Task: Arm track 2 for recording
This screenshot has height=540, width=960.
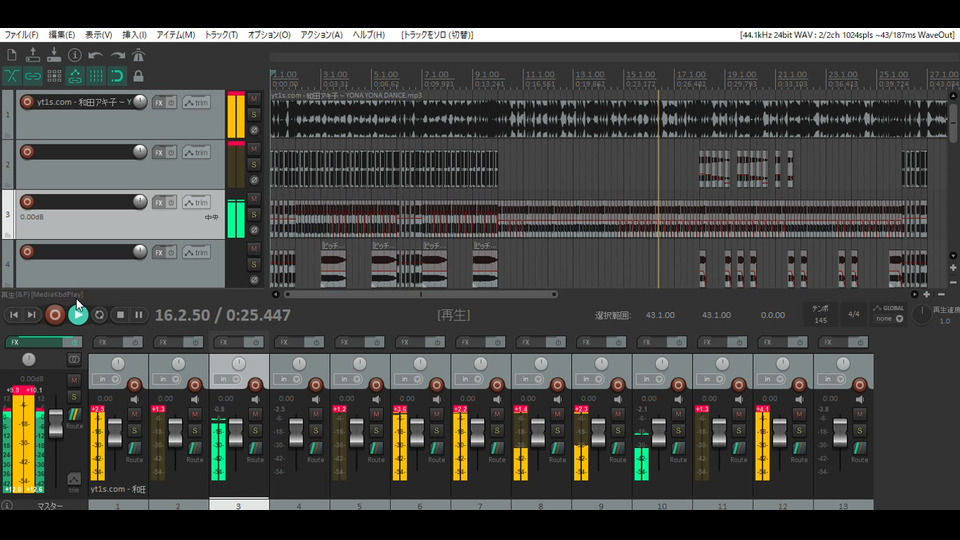Action: tap(27, 152)
